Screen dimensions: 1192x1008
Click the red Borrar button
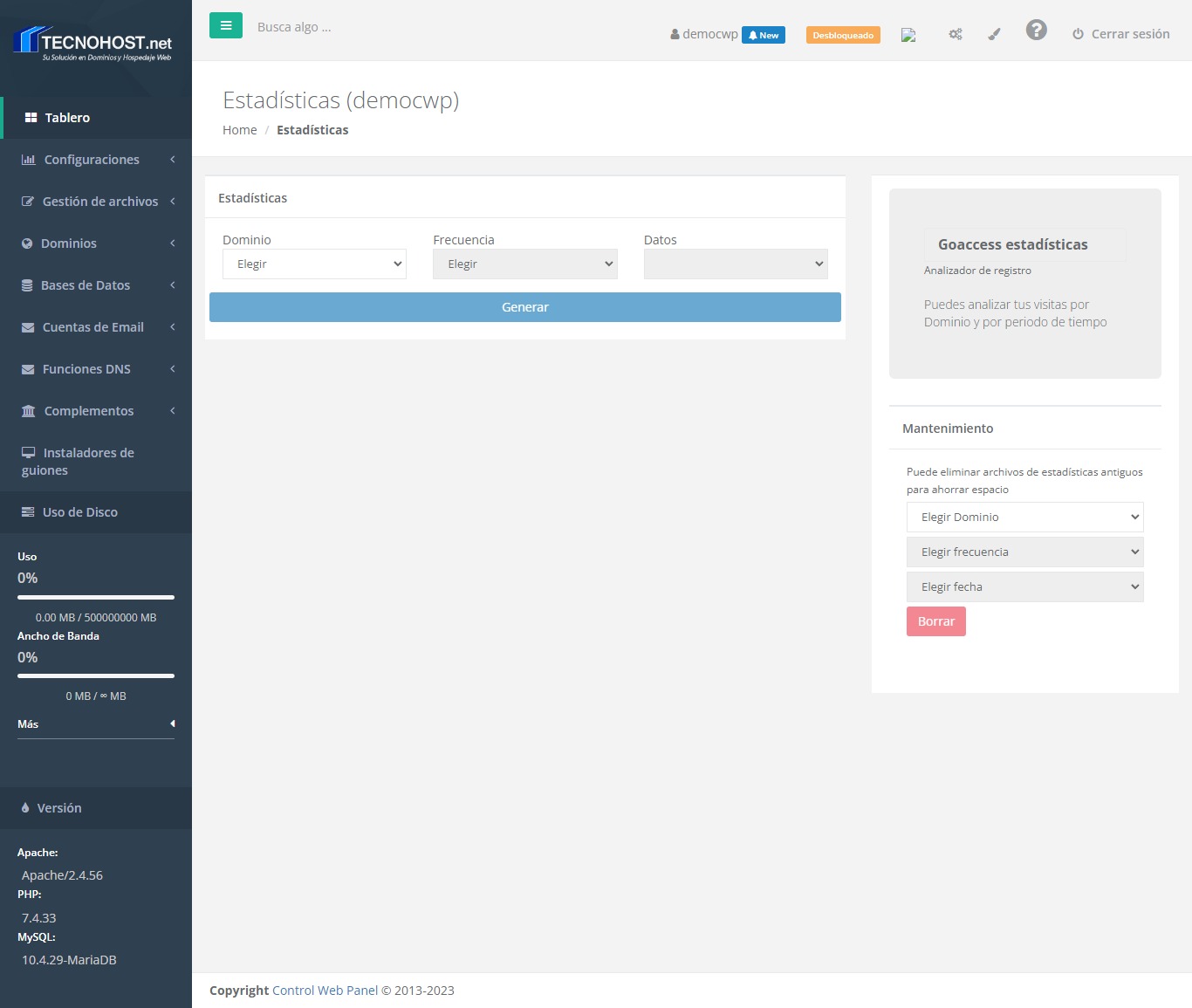(x=935, y=621)
